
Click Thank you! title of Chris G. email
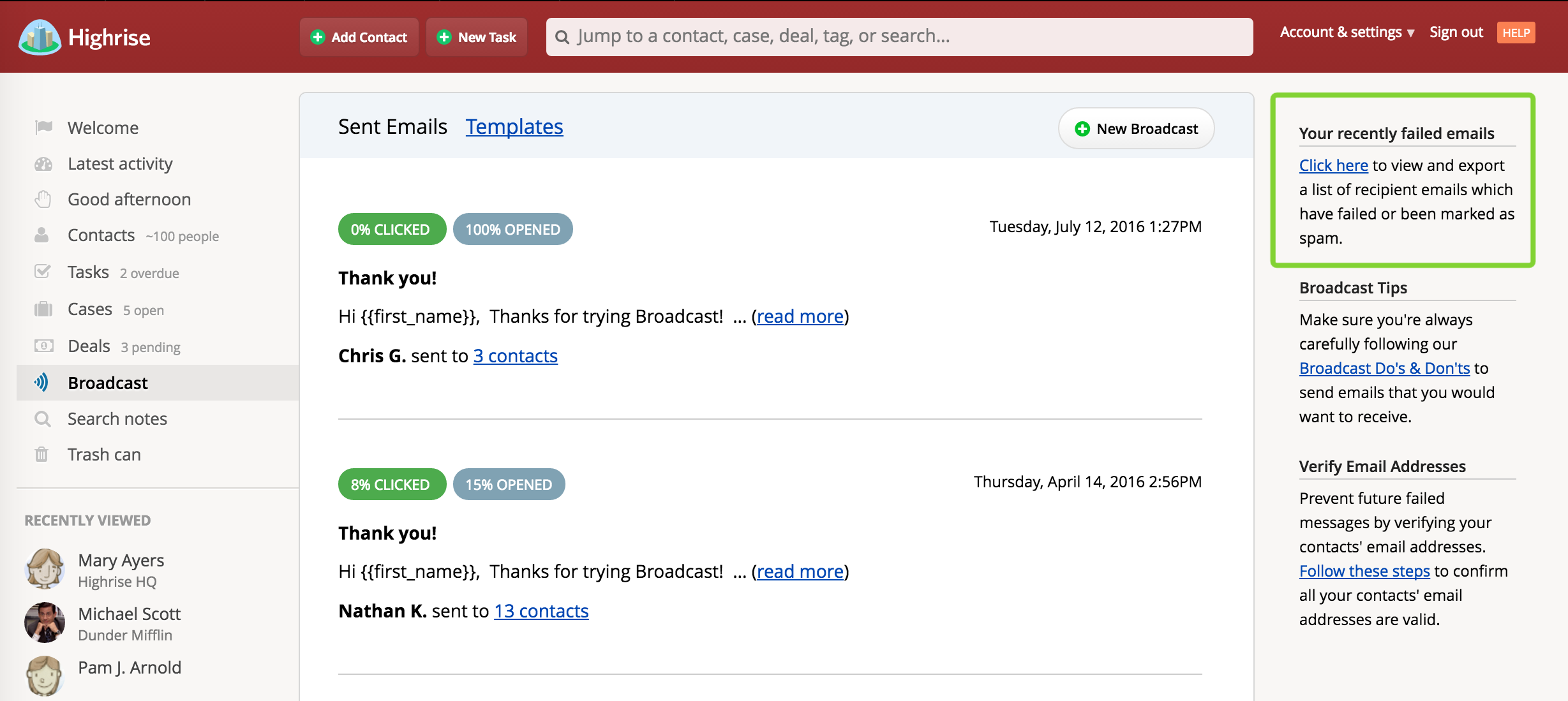pos(387,278)
